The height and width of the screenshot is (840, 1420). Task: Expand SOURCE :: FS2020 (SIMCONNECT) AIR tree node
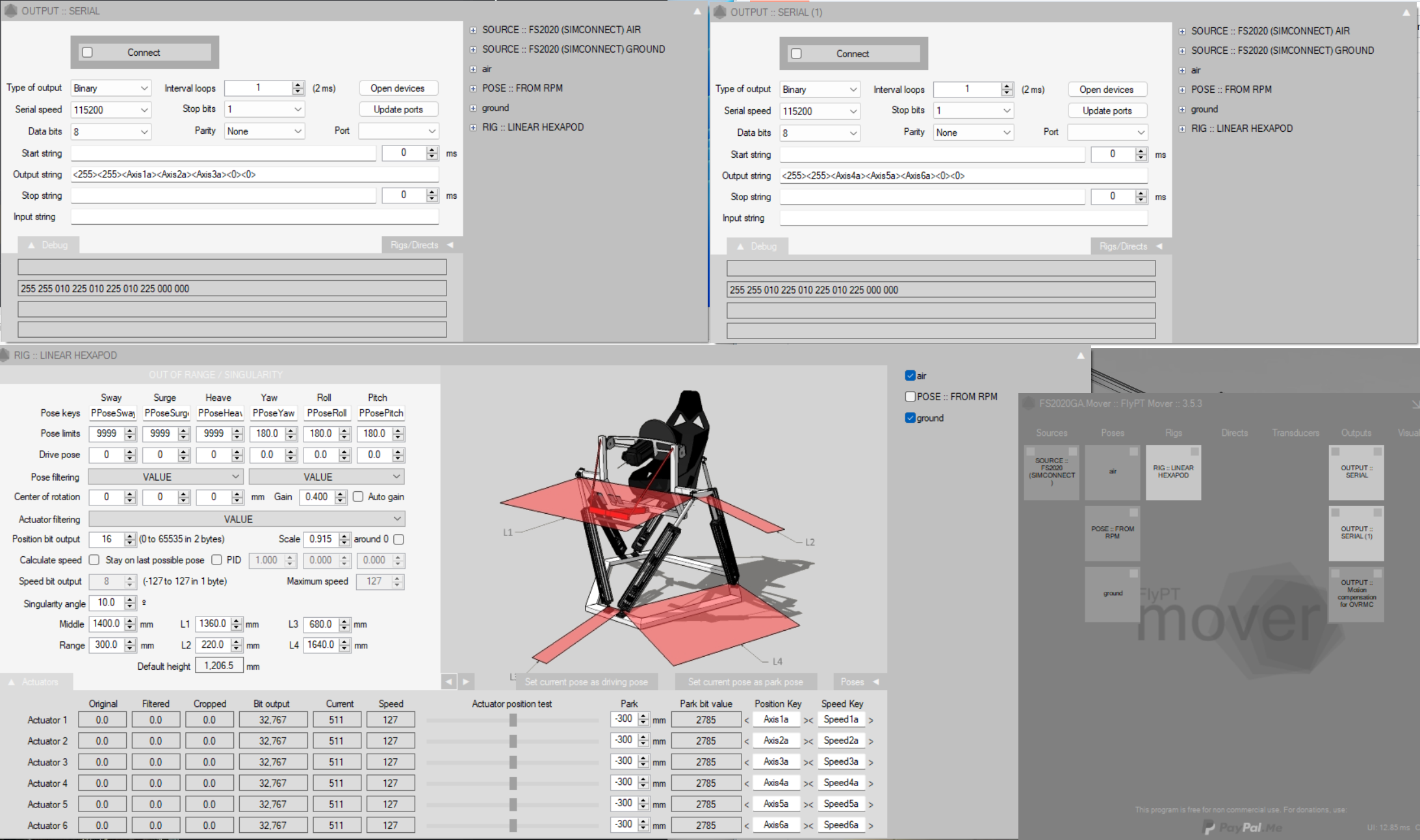click(x=473, y=29)
